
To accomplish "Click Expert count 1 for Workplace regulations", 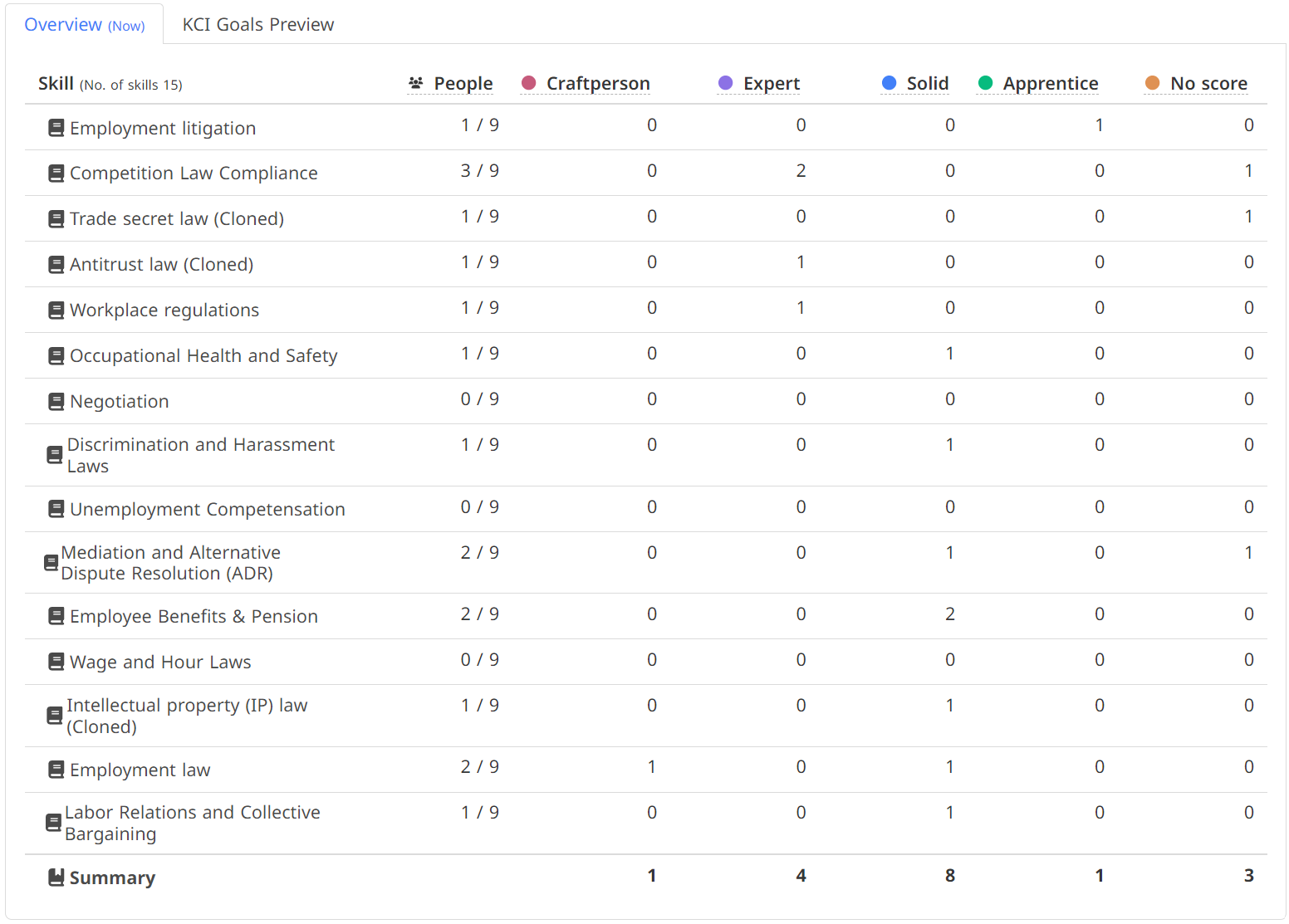I will tap(801, 307).
